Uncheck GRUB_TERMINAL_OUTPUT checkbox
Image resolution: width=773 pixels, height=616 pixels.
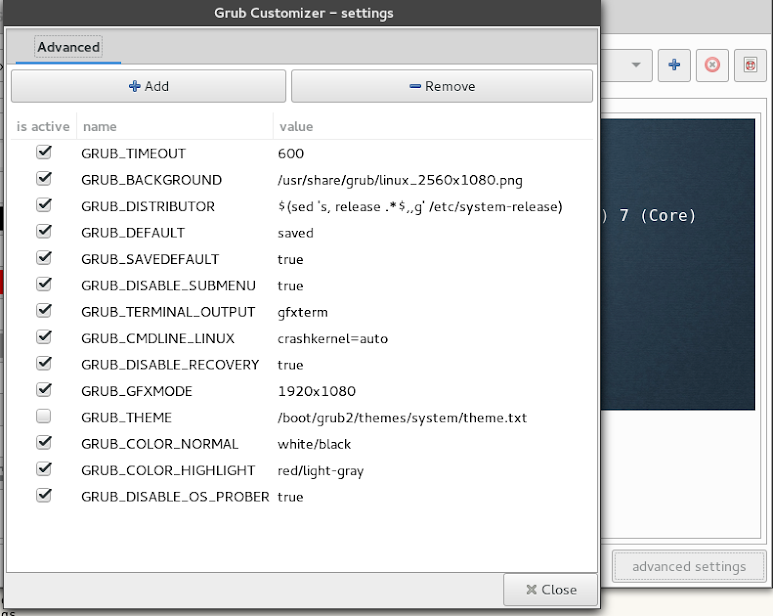coord(44,310)
